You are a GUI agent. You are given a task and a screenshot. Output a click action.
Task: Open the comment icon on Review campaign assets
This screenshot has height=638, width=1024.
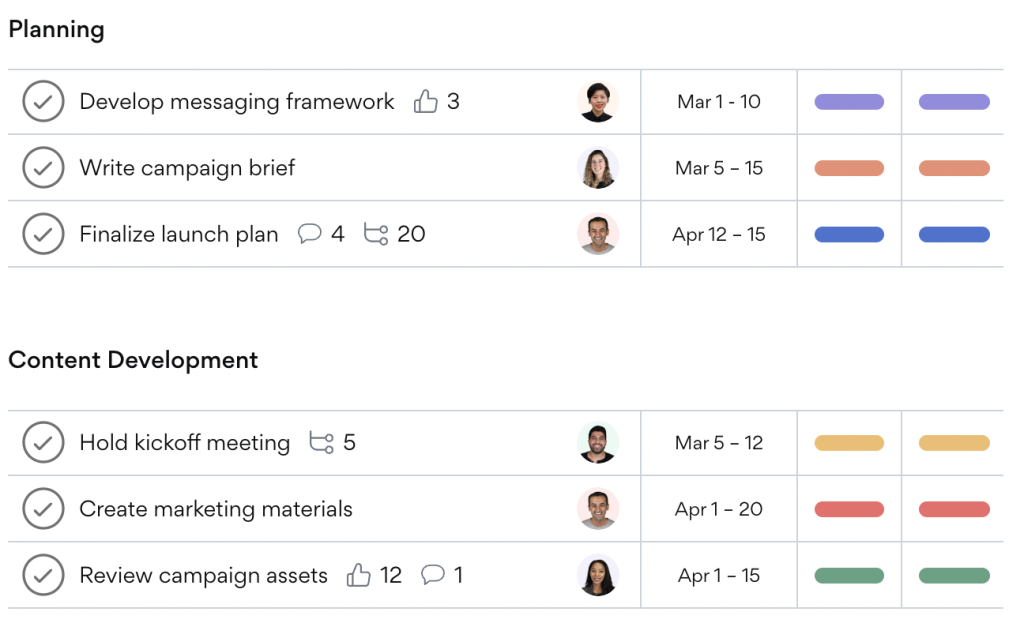[434, 575]
